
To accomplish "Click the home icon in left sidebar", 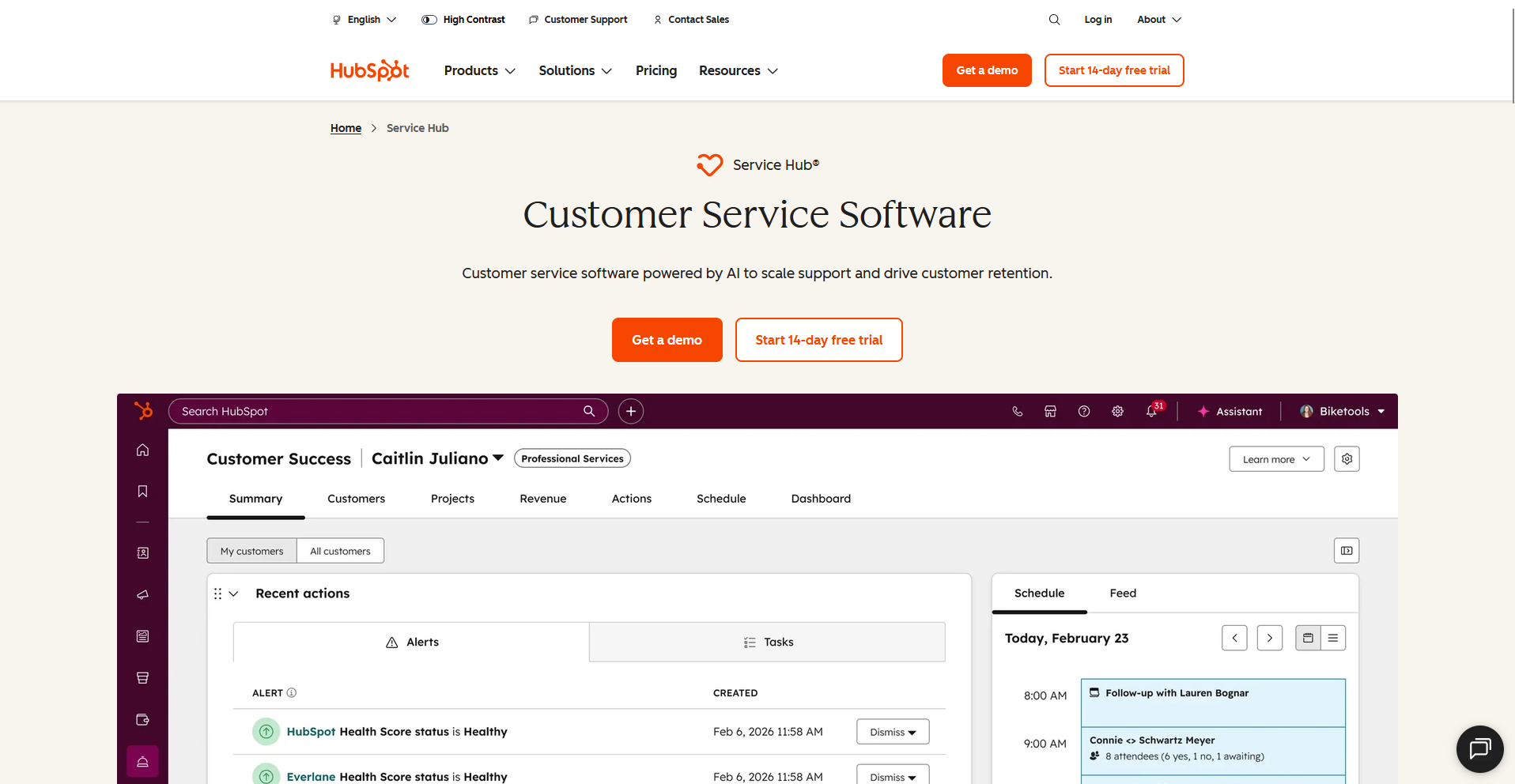I will point(142,450).
